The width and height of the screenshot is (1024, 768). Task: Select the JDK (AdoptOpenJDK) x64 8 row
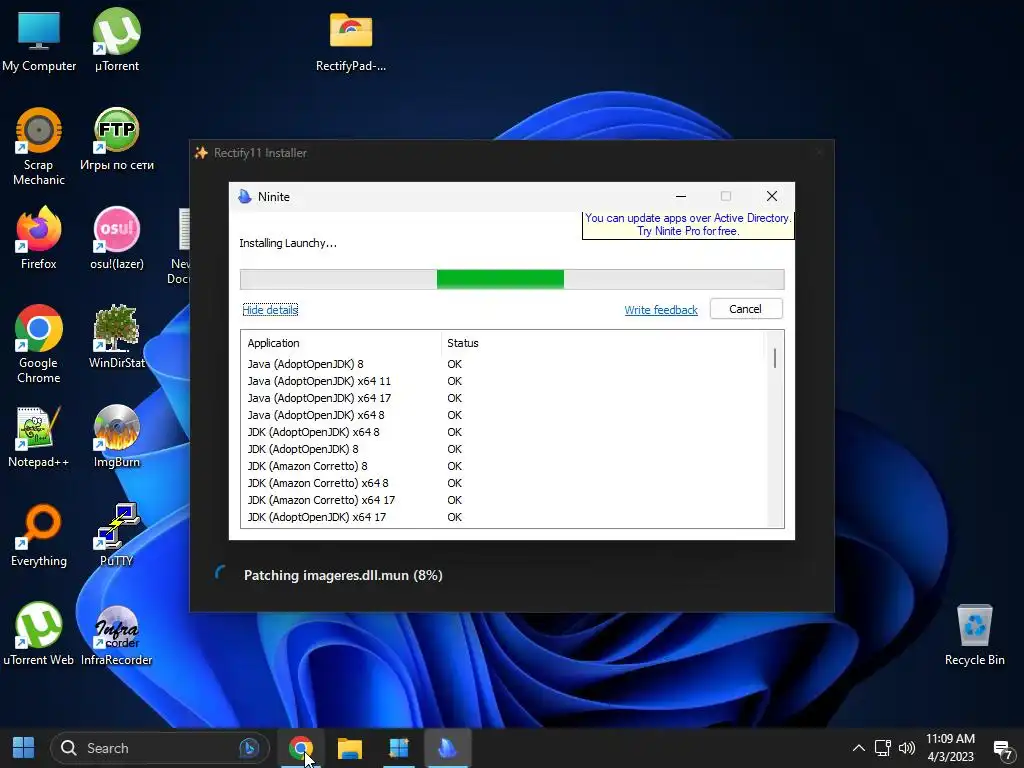point(503,432)
